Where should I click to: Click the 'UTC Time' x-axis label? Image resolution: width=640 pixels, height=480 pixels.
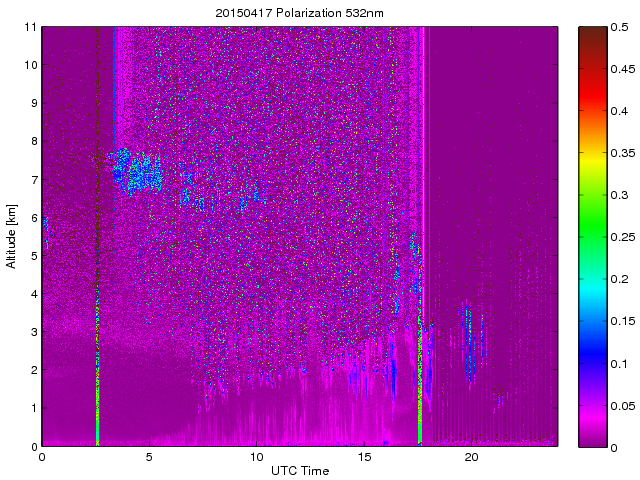(300, 471)
